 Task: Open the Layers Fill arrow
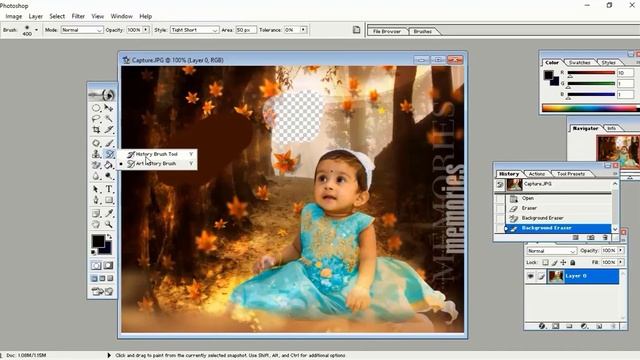point(621,262)
